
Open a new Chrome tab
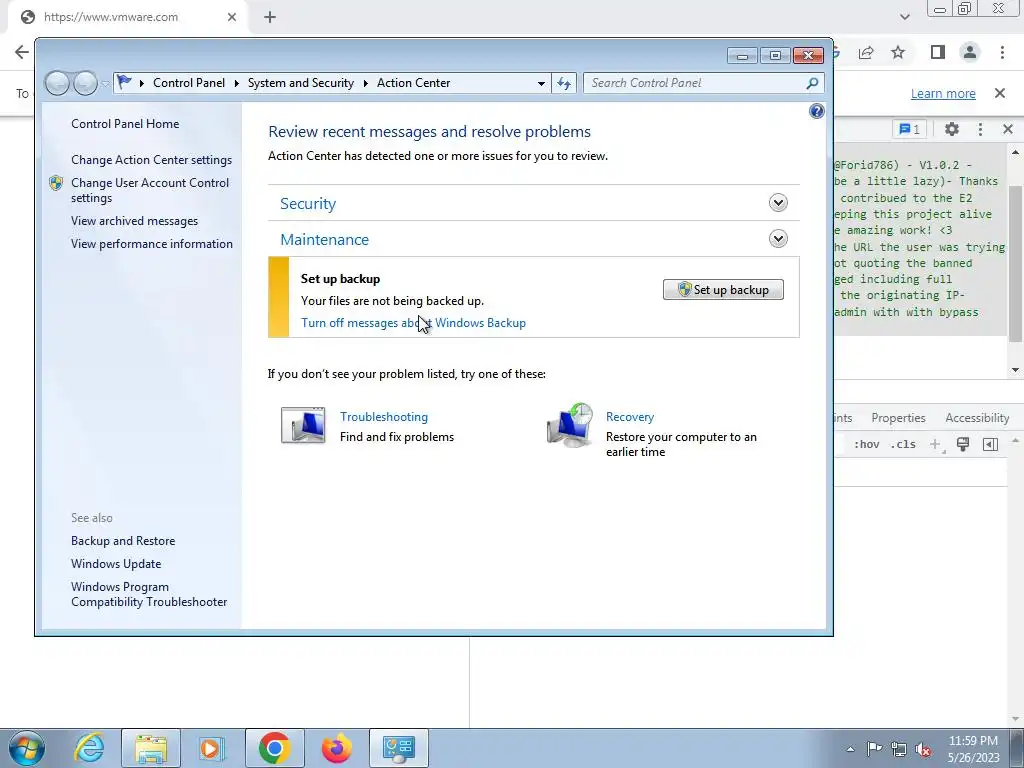(270, 17)
